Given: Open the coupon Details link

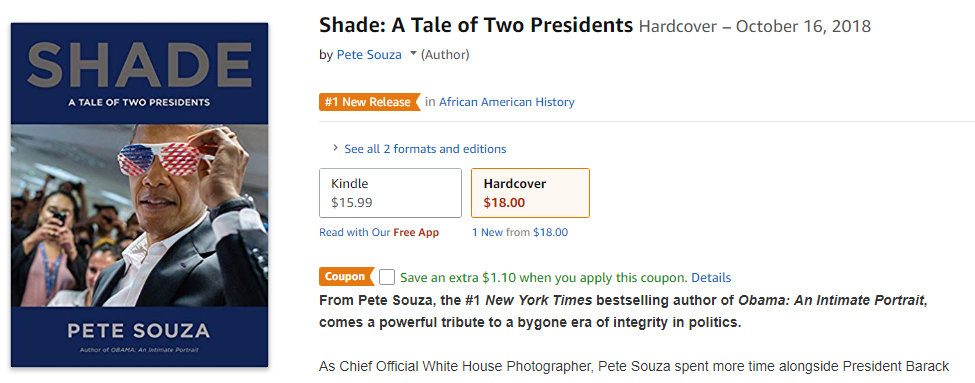Looking at the screenshot, I should coord(711,277).
